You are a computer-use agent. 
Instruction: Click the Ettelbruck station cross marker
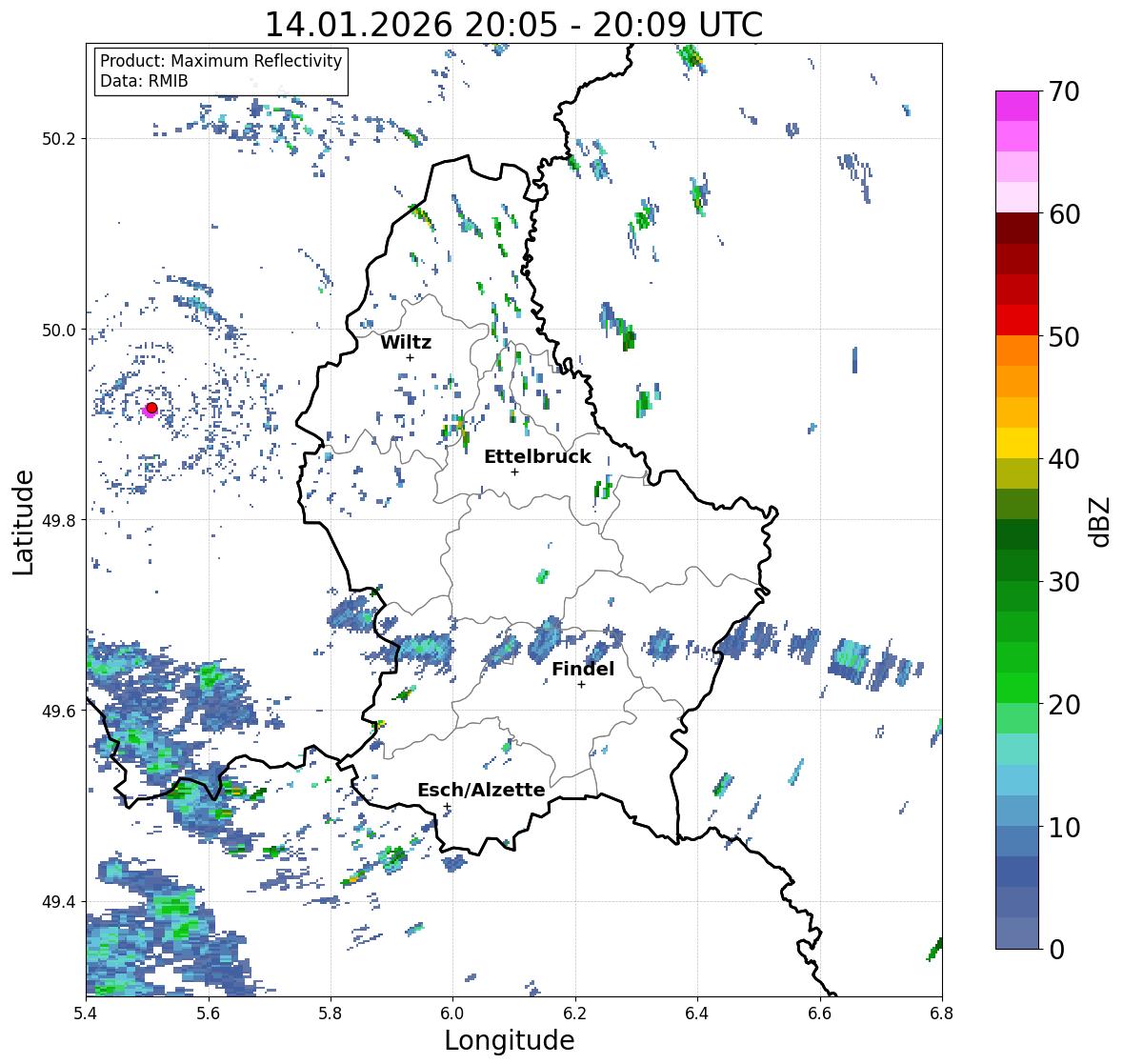[514, 472]
